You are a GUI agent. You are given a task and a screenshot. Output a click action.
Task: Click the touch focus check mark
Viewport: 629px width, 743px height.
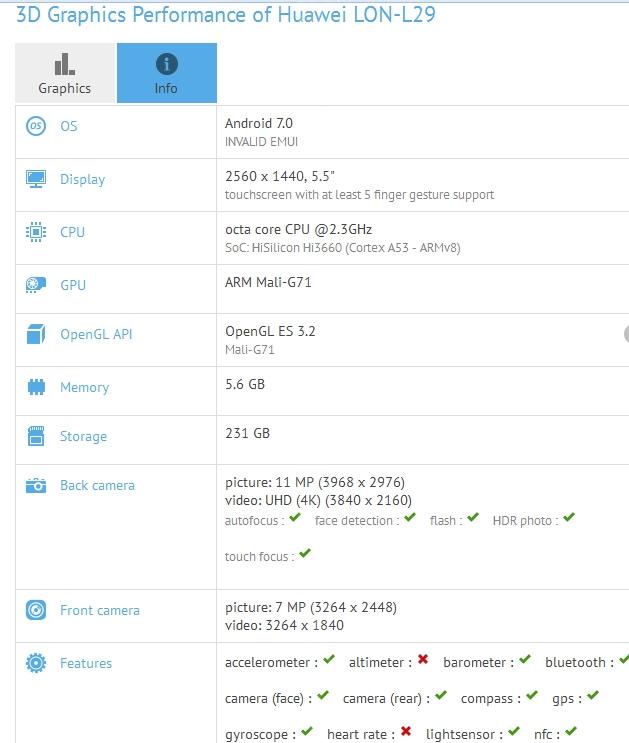(305, 553)
